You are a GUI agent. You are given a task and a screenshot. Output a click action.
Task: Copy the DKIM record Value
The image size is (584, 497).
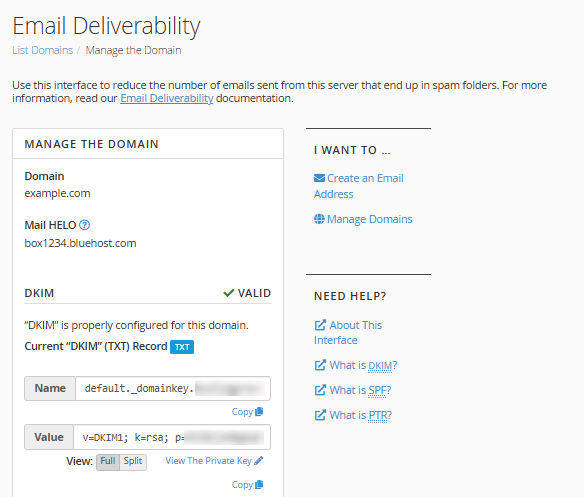pos(247,485)
